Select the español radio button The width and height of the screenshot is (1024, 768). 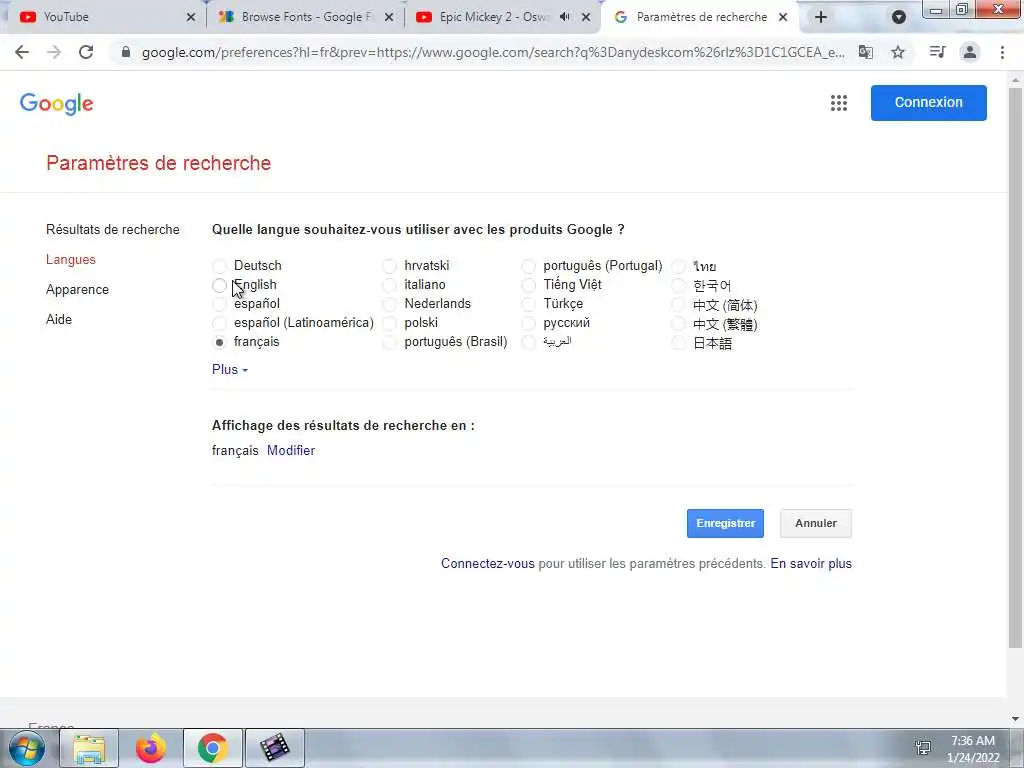pos(219,304)
